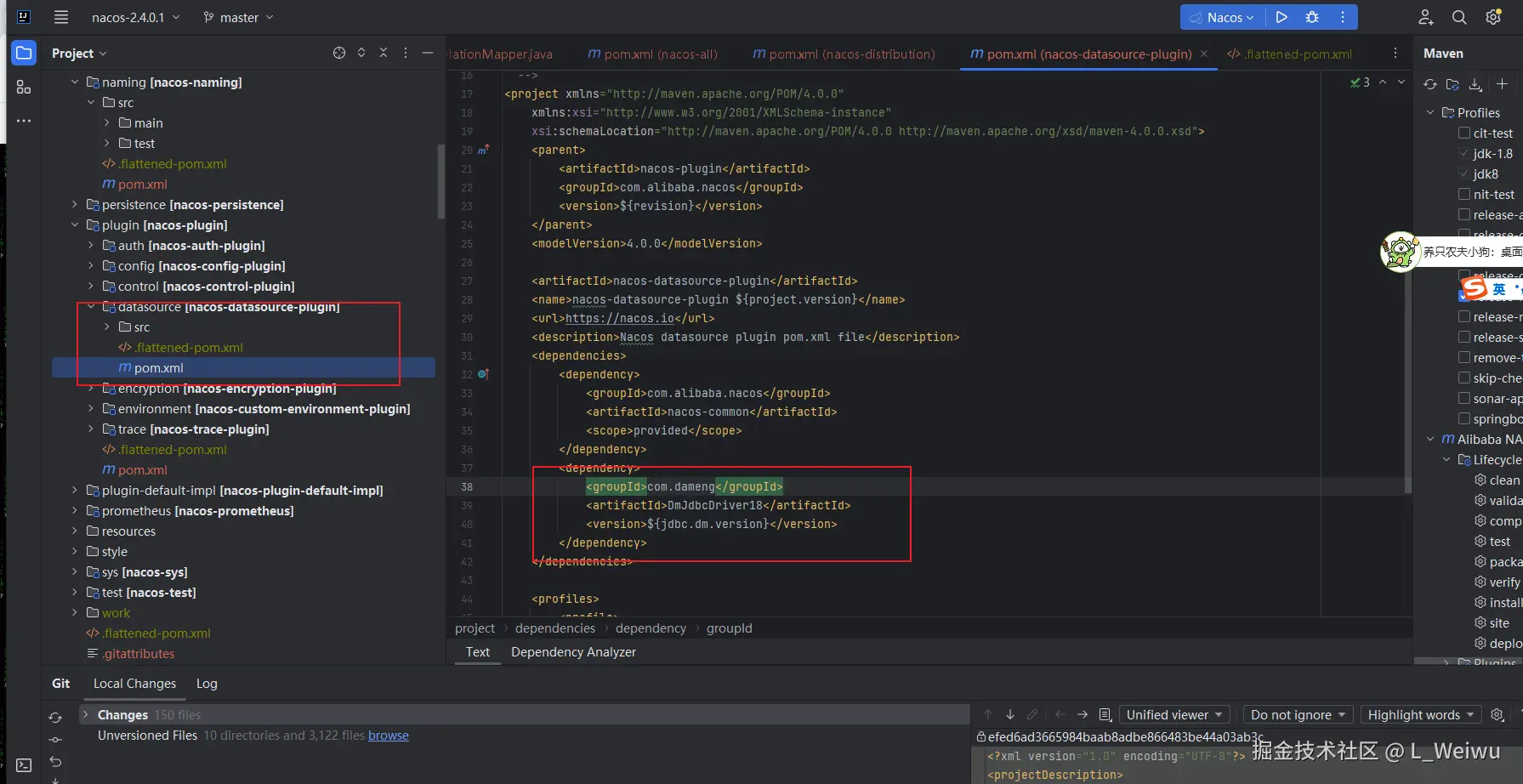Click the Git refresh icon
The width and height of the screenshot is (1523, 784).
coord(55,718)
